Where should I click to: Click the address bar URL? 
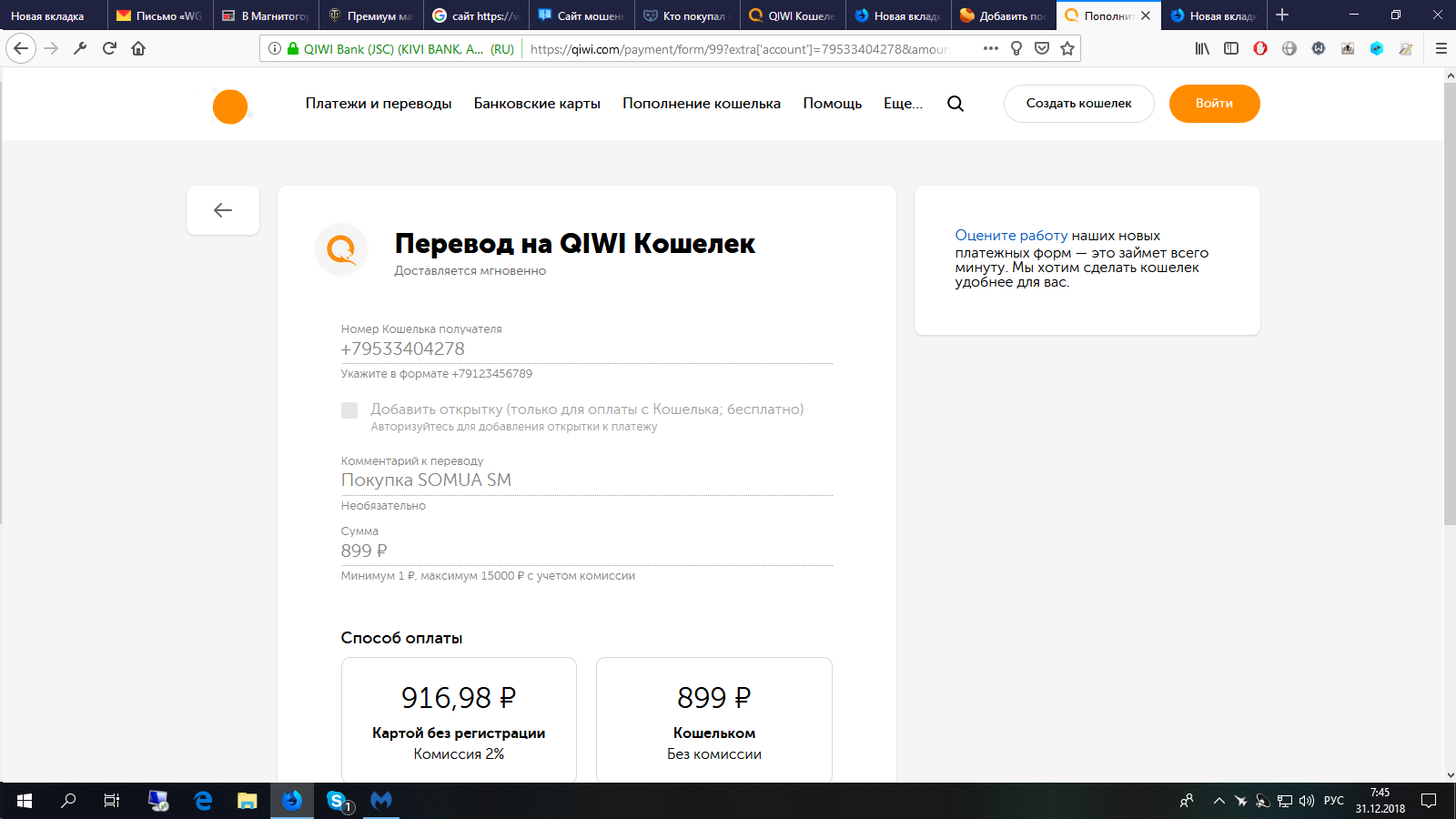740,49
